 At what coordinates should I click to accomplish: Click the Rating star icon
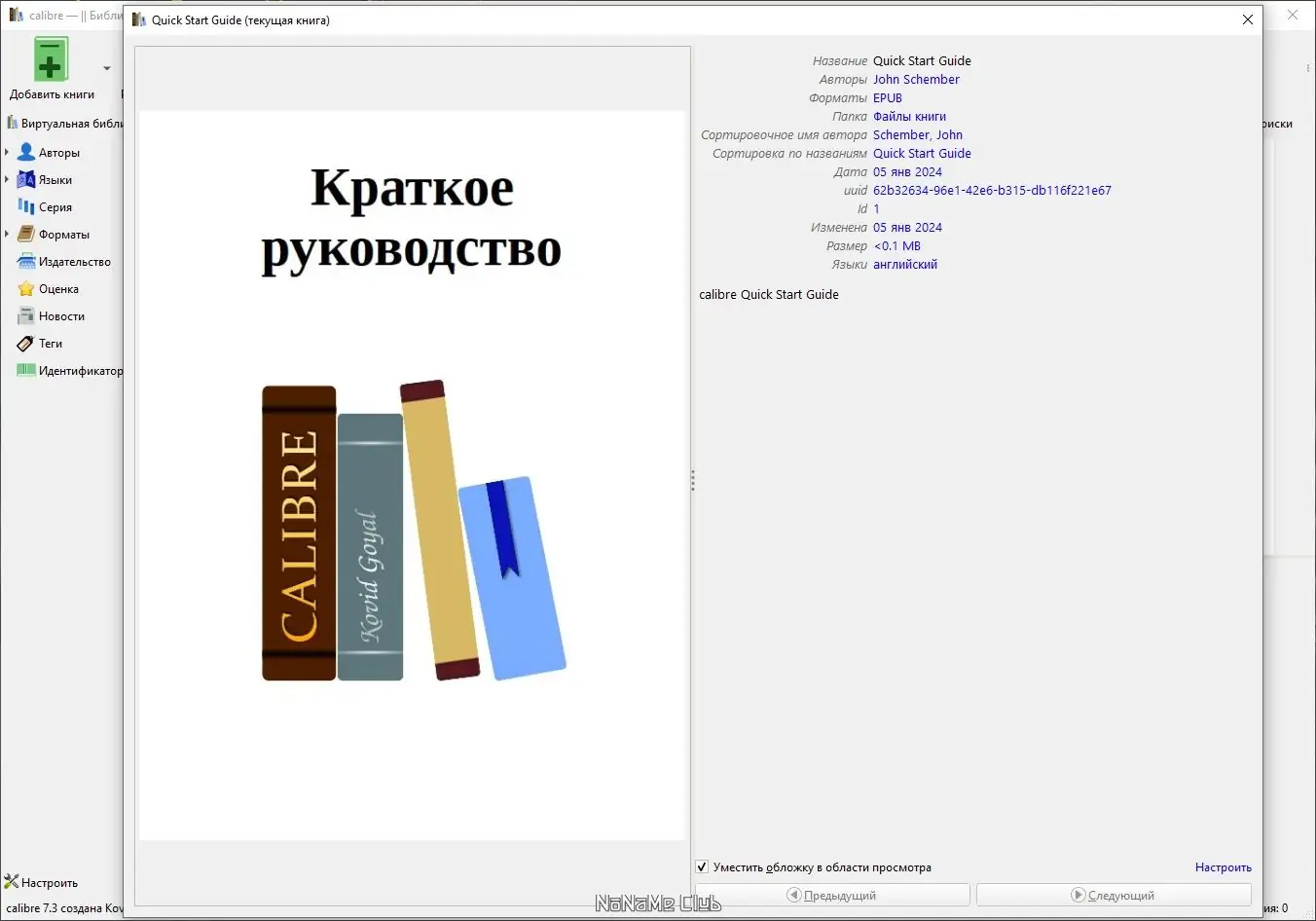pyautogui.click(x=26, y=288)
